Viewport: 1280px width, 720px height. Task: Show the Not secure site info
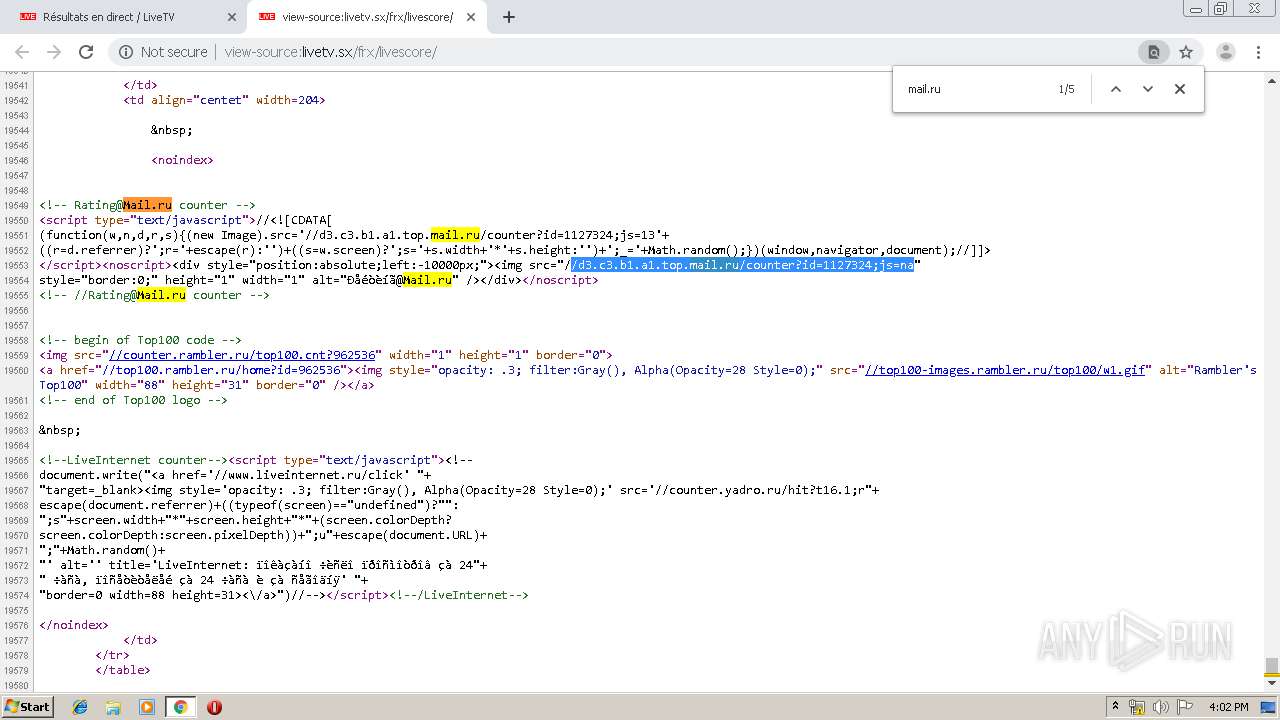point(164,52)
